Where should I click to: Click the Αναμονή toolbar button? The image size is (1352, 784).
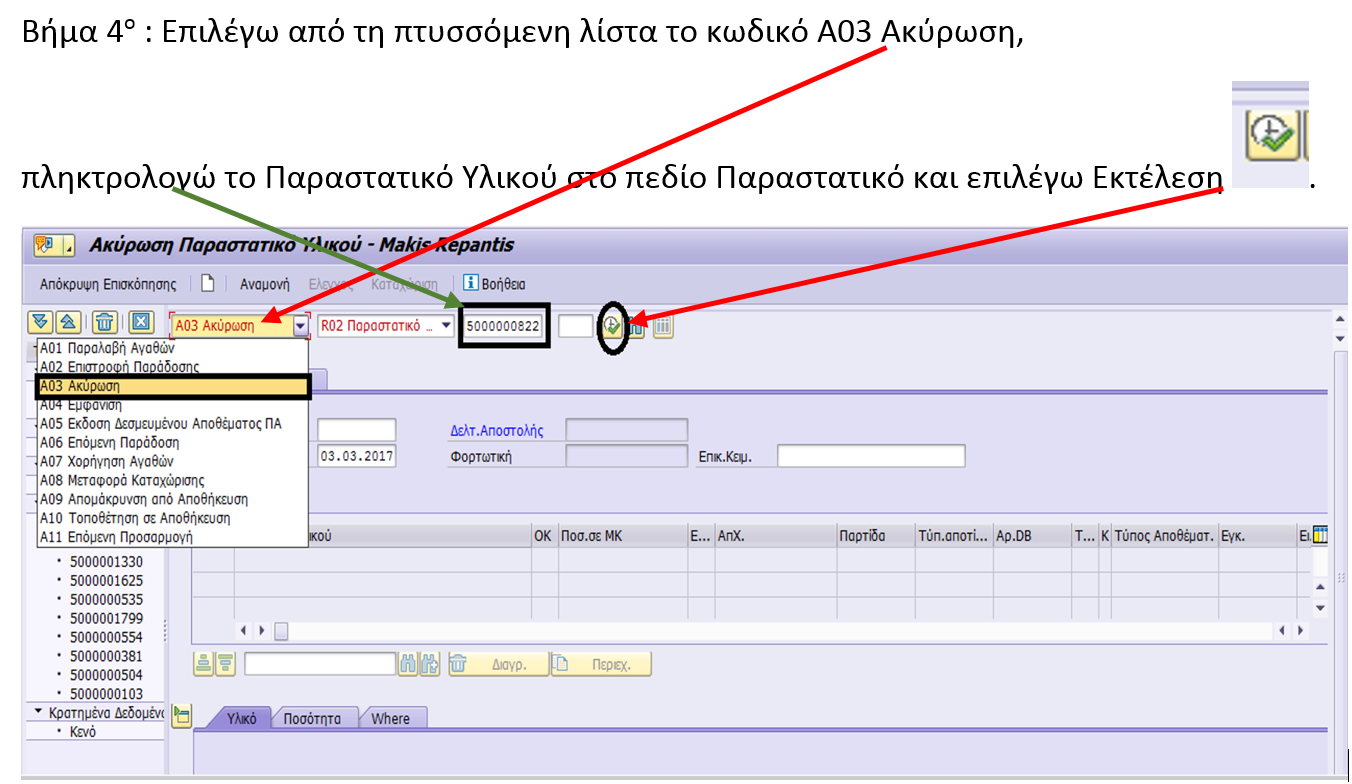[264, 284]
